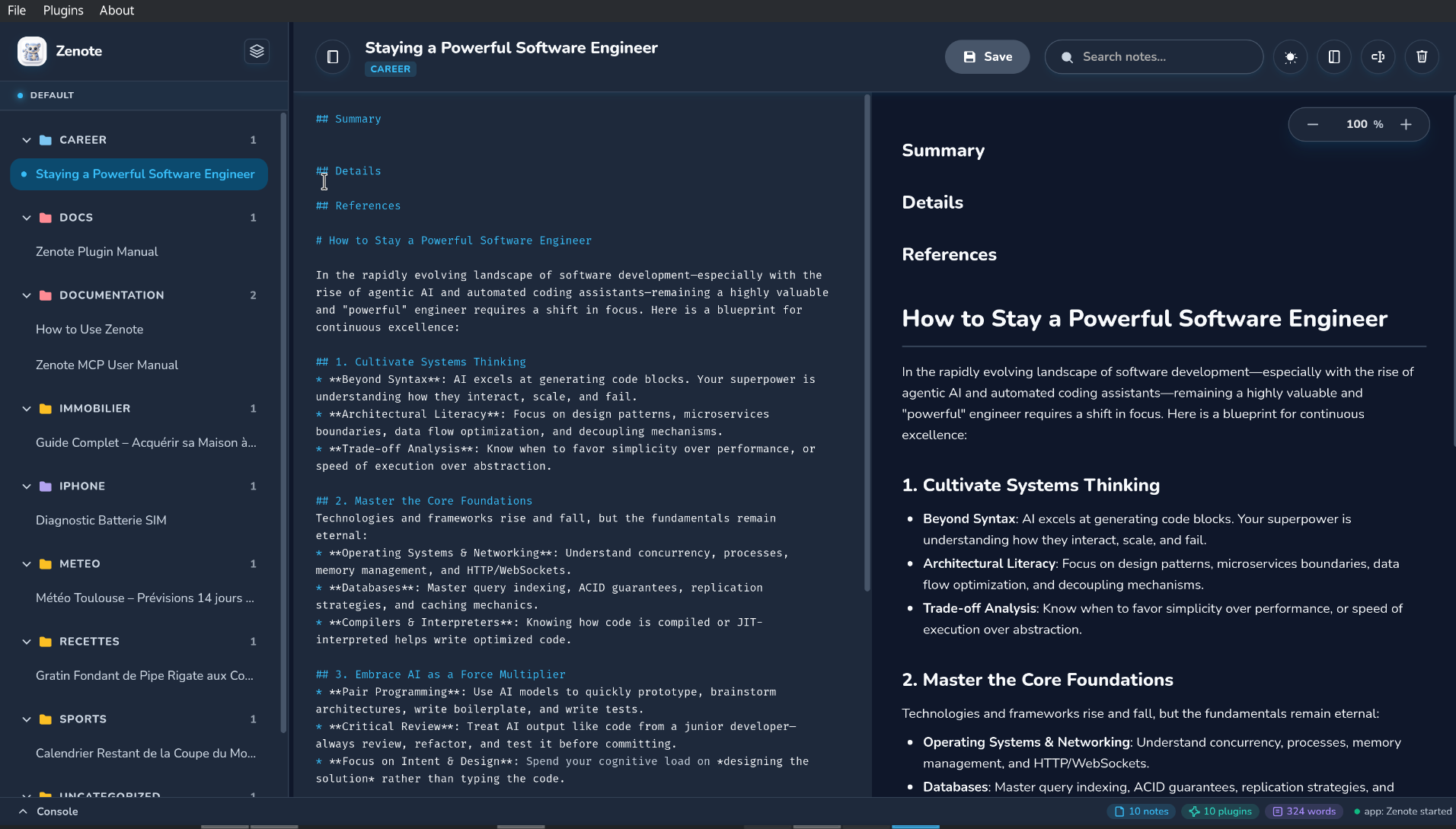Image resolution: width=1456 pixels, height=829 pixels.
Task: Click the IPHONE folder icon
Action: [46, 486]
